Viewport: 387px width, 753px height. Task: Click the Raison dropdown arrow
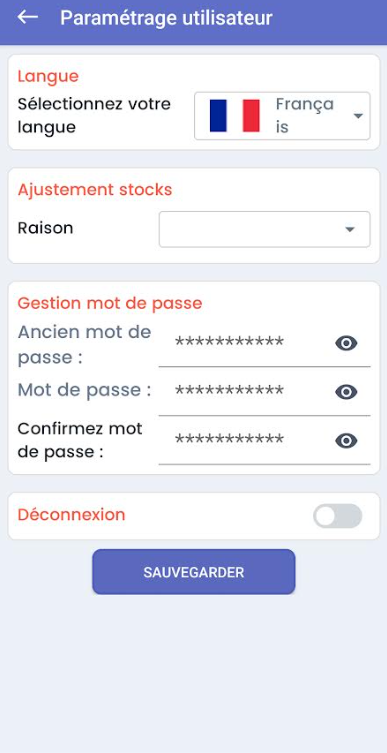[x=350, y=230]
